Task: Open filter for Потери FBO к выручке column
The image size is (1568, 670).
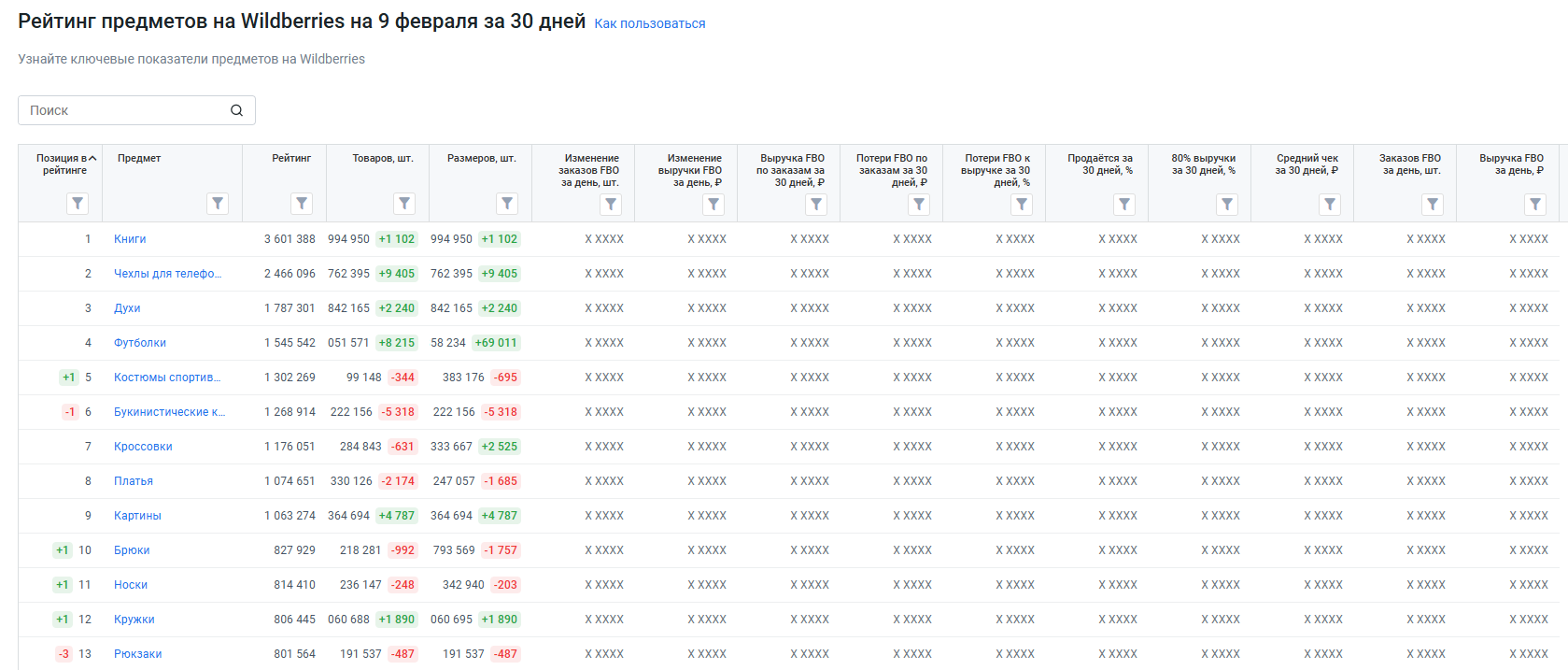Action: coord(1022,204)
